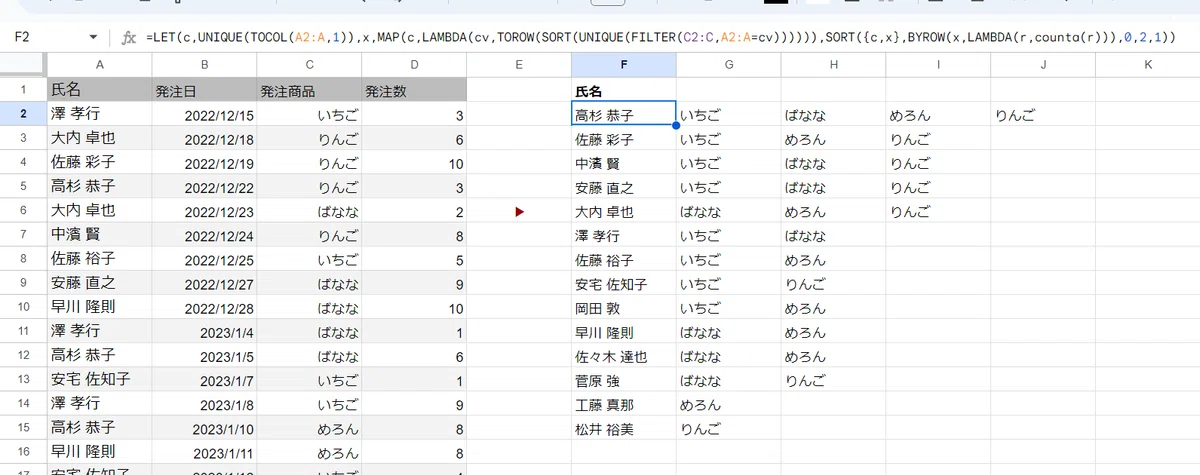Select the date cell 2022/12/27
Image resolution: width=1200 pixels, height=475 pixels.
pos(204,283)
